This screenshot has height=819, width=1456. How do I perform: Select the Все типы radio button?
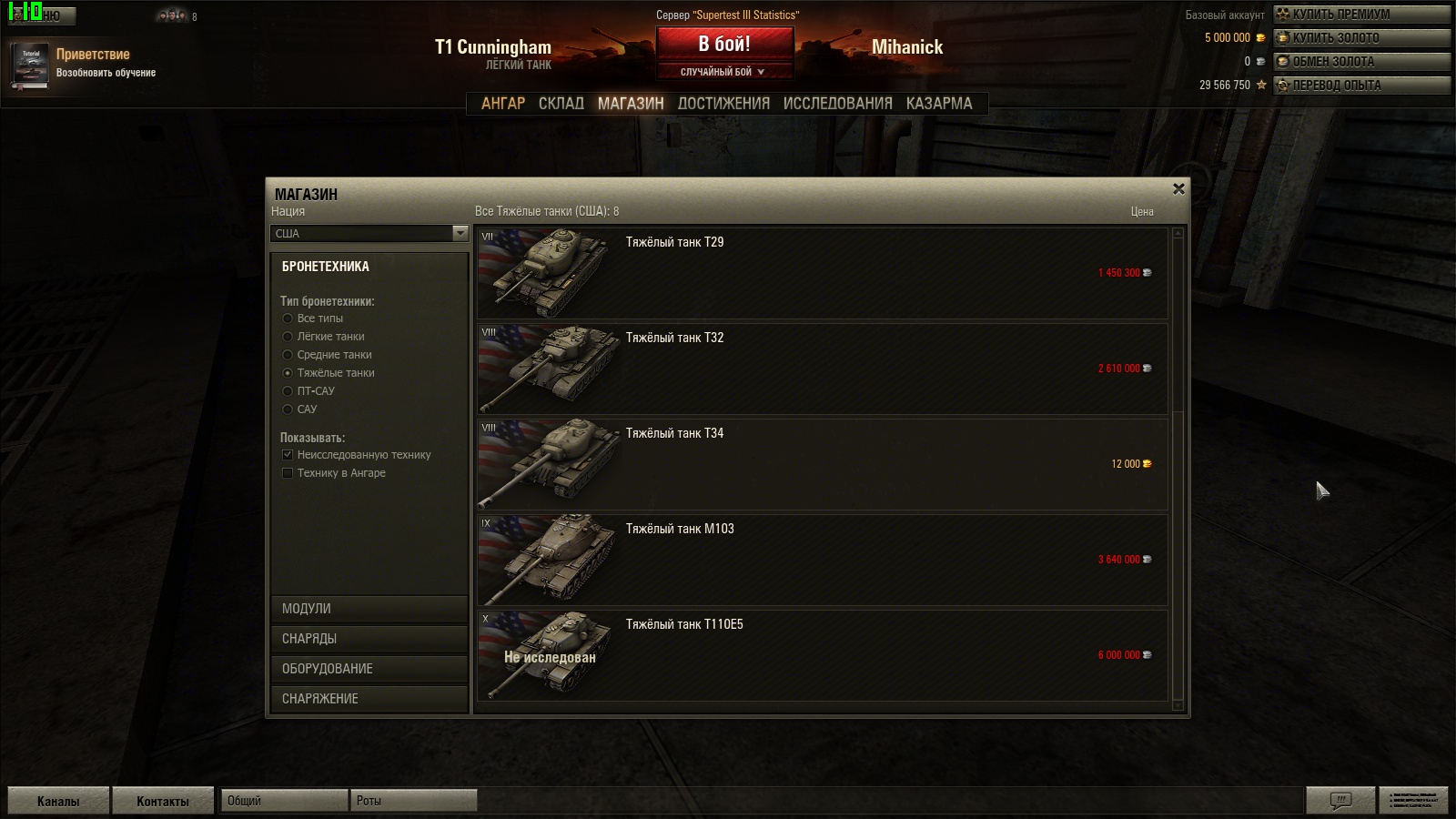(288, 318)
